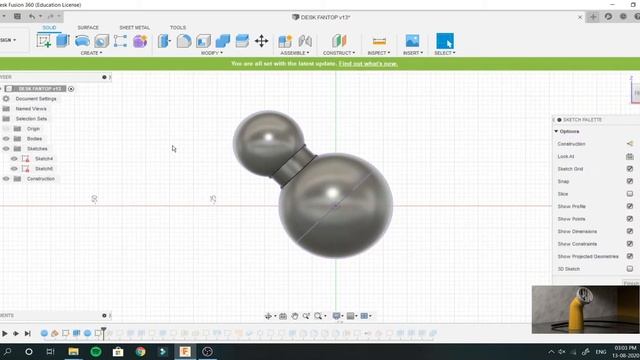Click the timeline position marker
The width and height of the screenshot is (640, 360).
click(104, 333)
